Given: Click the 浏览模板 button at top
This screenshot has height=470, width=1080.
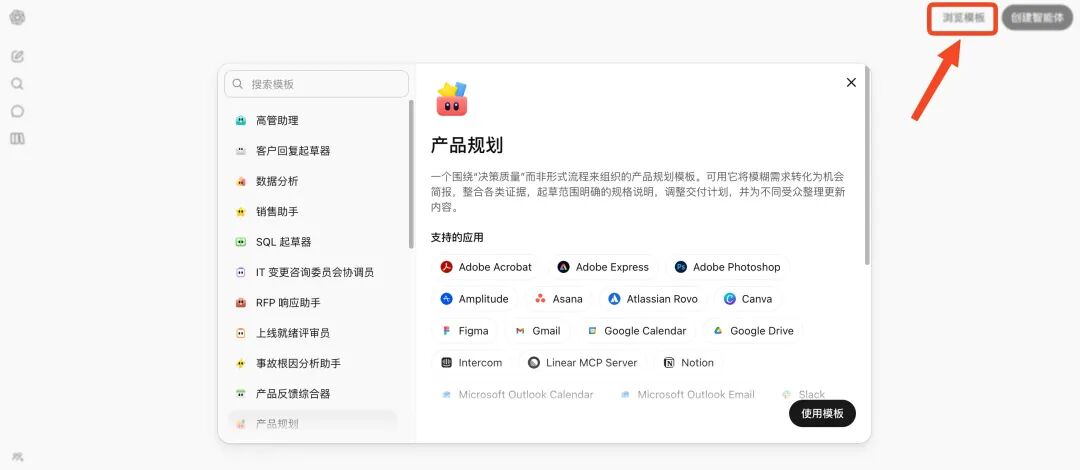Looking at the screenshot, I should tap(963, 18).
